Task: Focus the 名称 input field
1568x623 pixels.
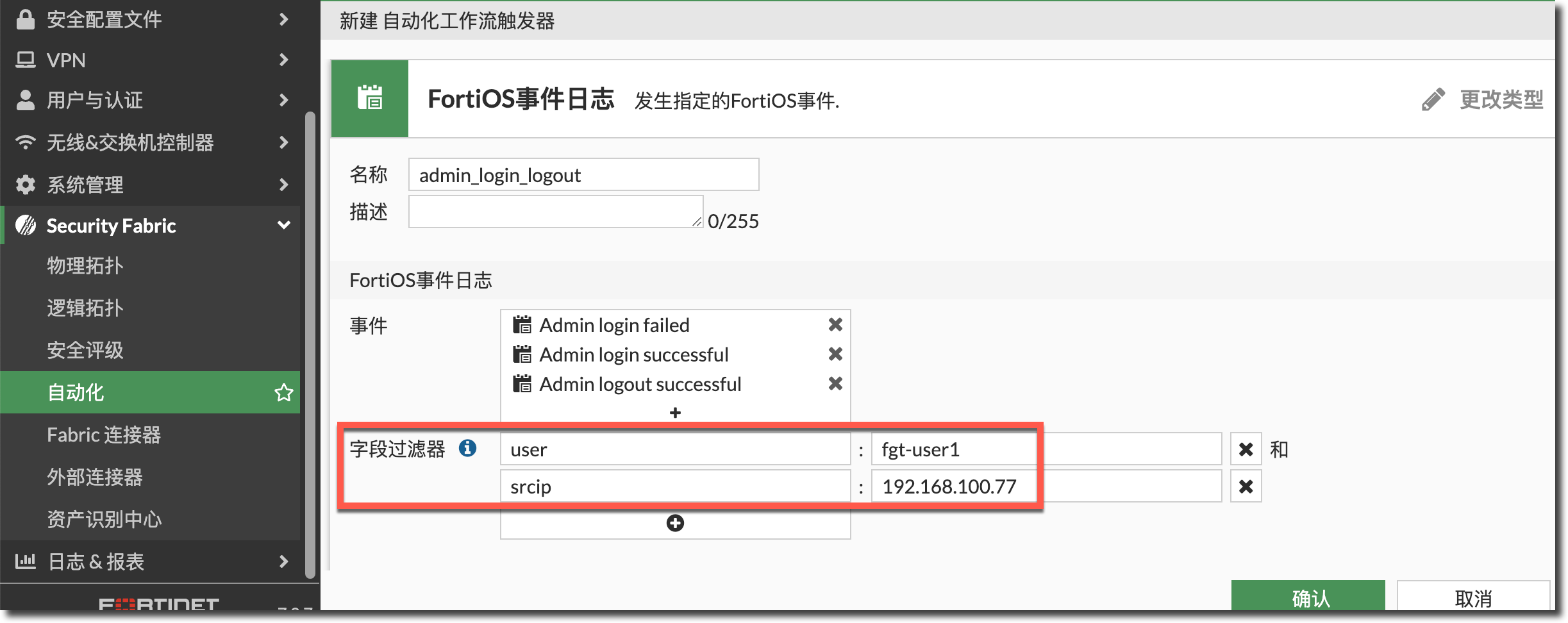Action: pyautogui.click(x=583, y=175)
